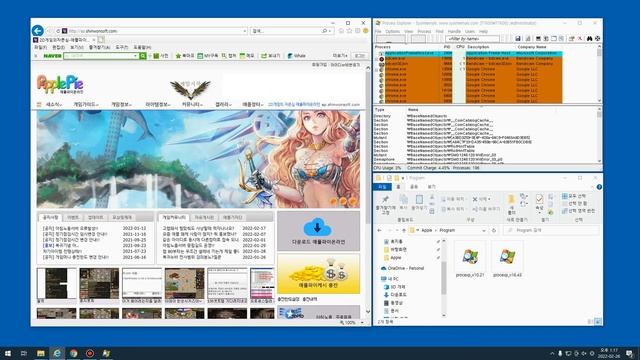Viewport: 640px width, 360px height.
Task: Show hidden system tray icons chevron
Action: (x=552, y=353)
